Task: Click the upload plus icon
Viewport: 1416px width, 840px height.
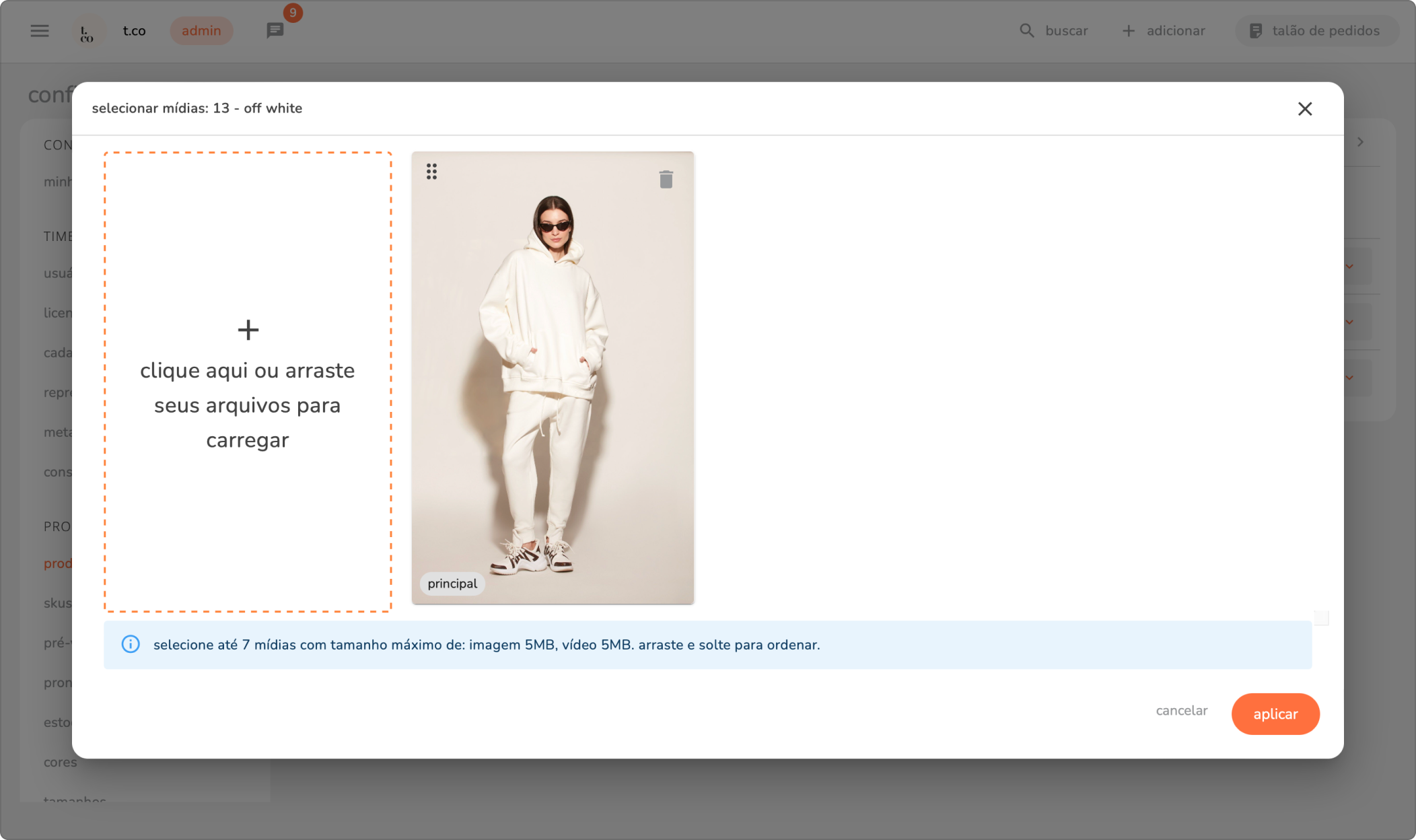Action: point(248,330)
